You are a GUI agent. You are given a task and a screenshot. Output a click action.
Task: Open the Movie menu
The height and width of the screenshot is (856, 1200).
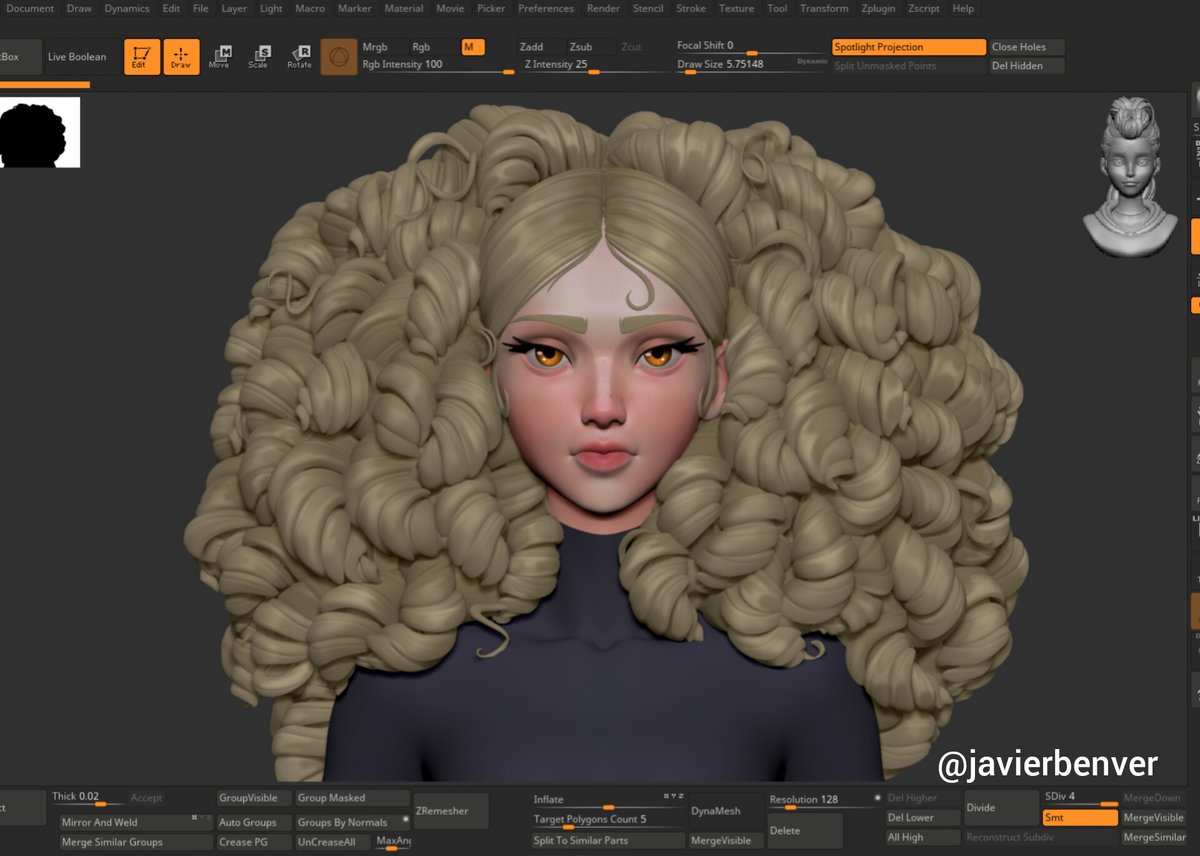coord(450,8)
